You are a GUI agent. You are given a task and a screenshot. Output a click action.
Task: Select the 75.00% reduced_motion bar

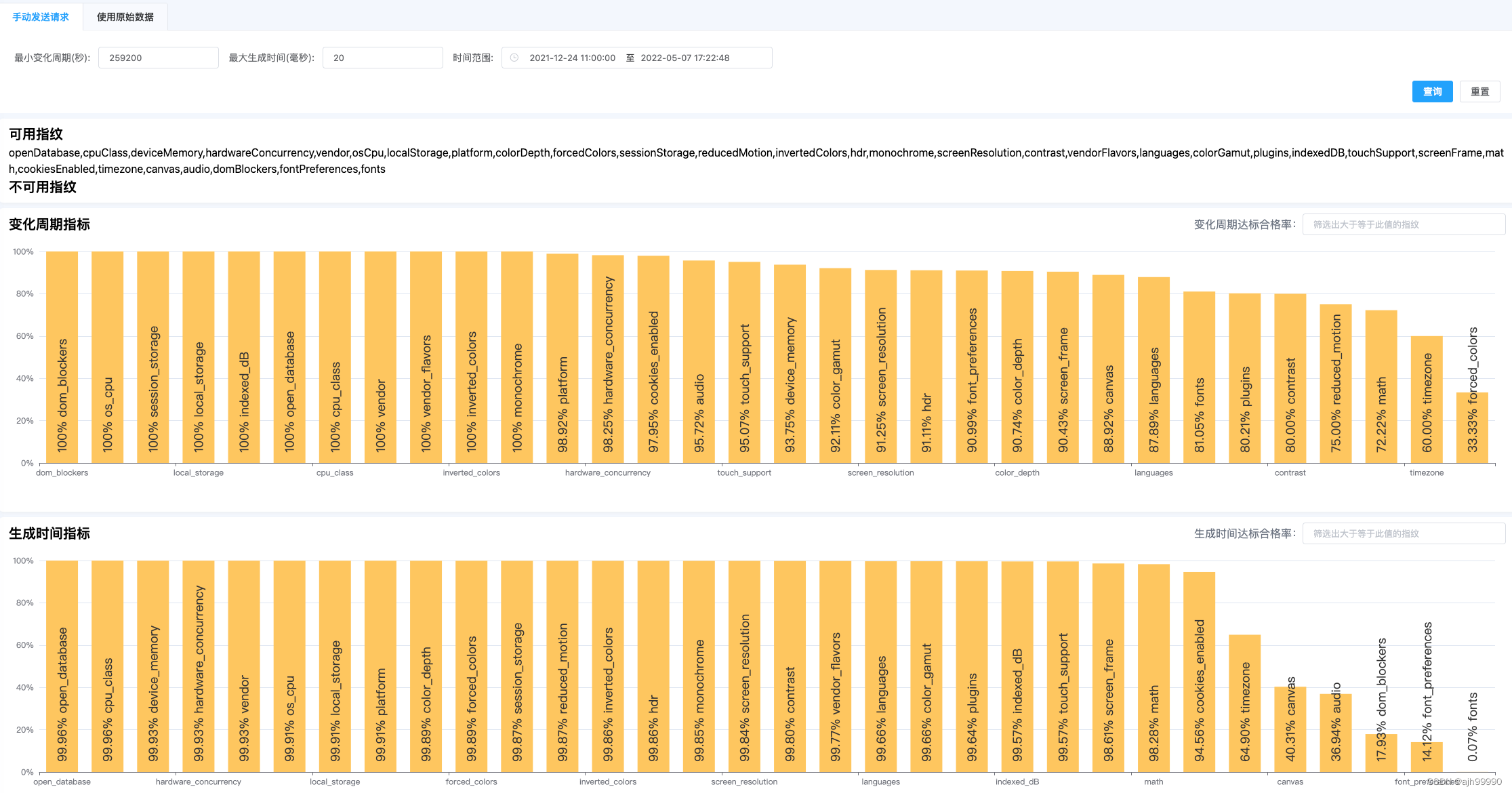coord(1336,384)
